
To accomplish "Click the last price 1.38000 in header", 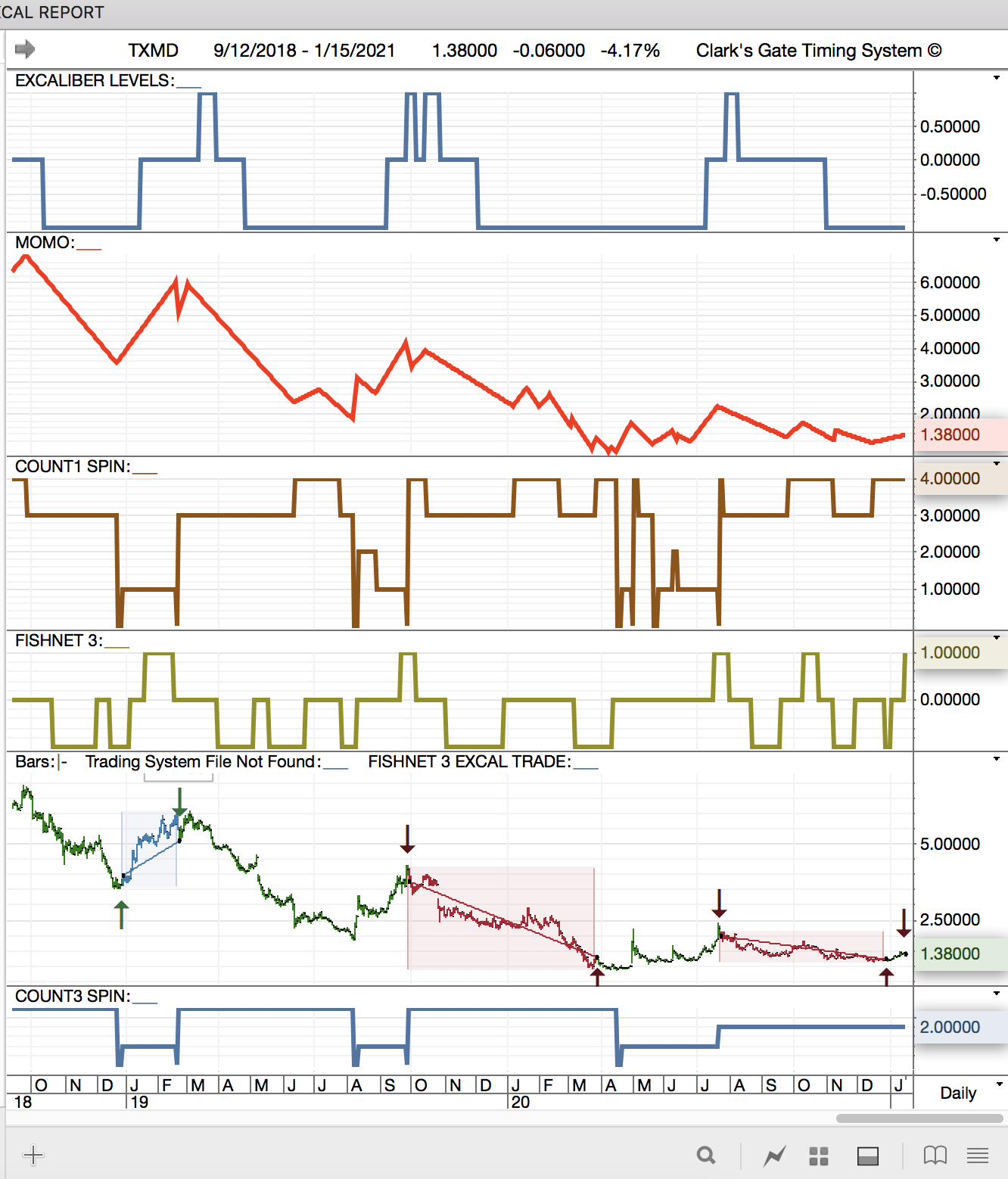I will (x=465, y=51).
